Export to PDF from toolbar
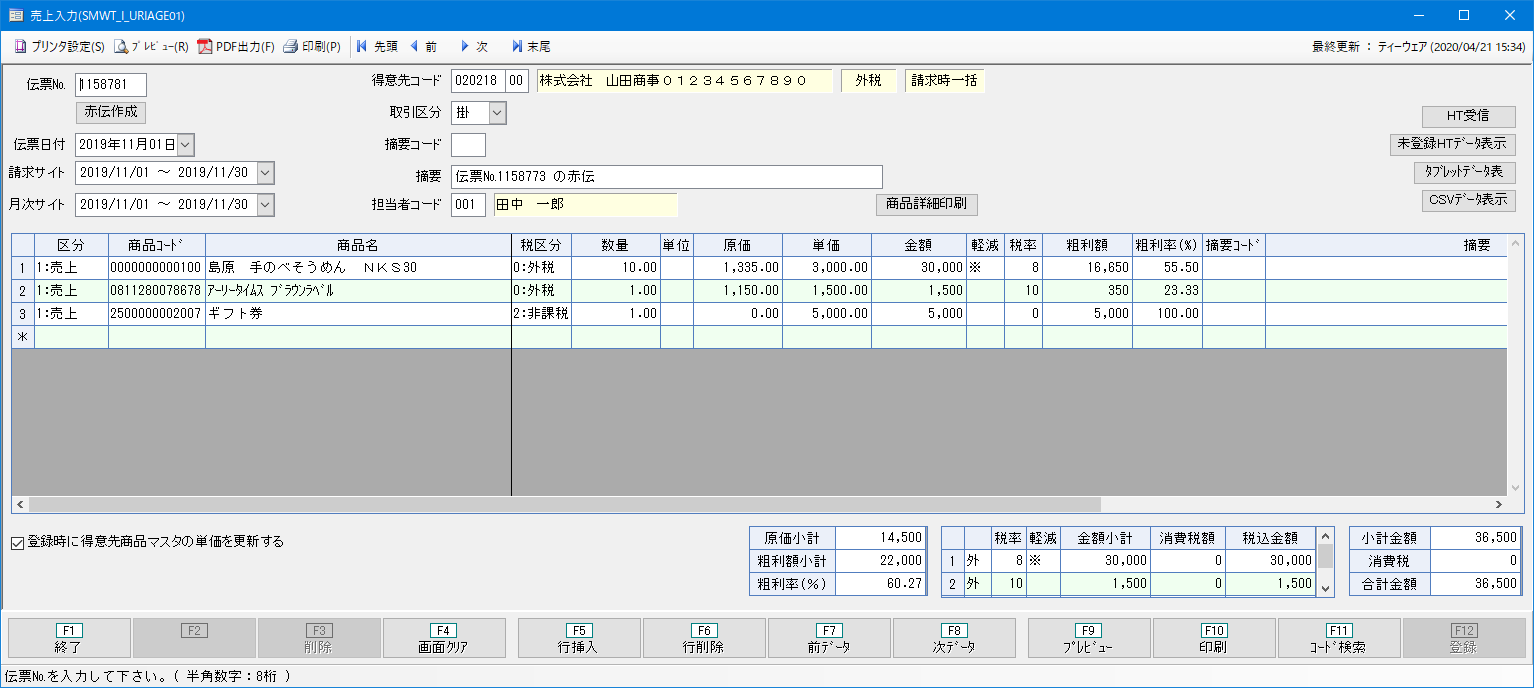The width and height of the screenshot is (1534, 688). click(236, 47)
